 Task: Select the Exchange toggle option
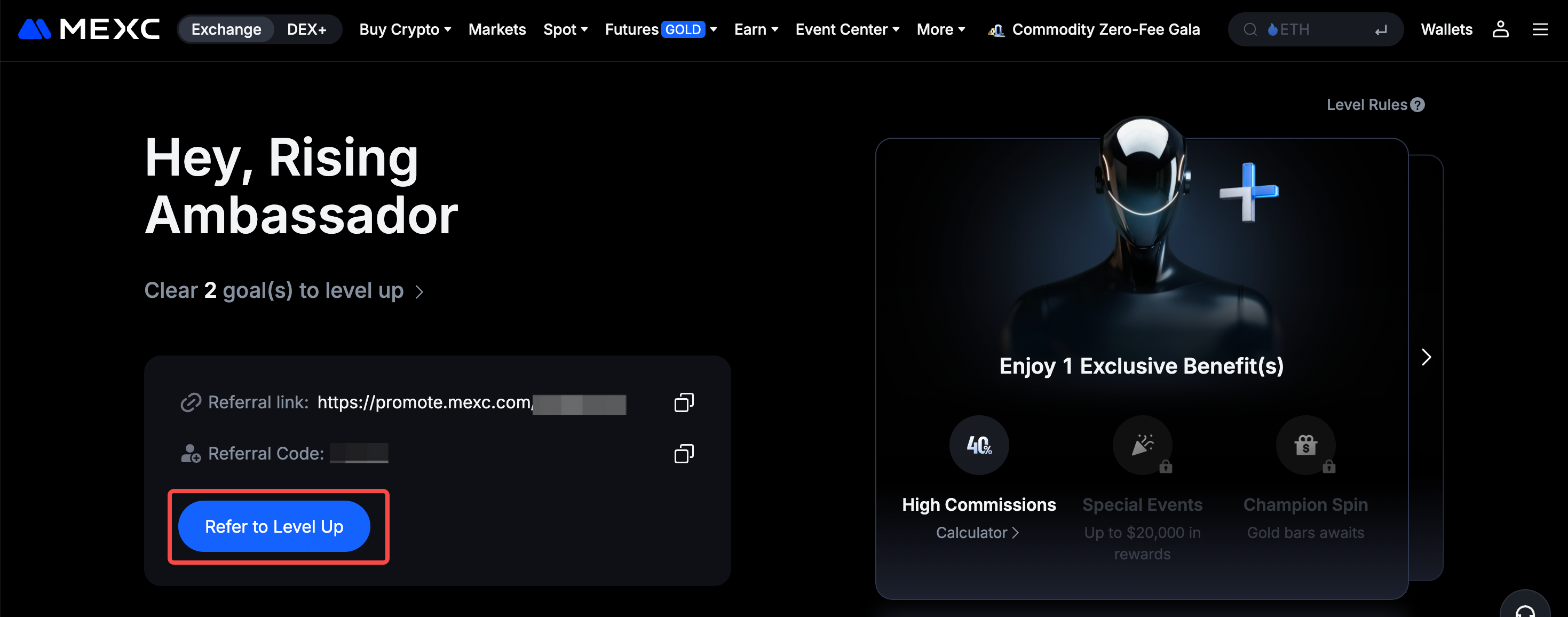pos(226,29)
